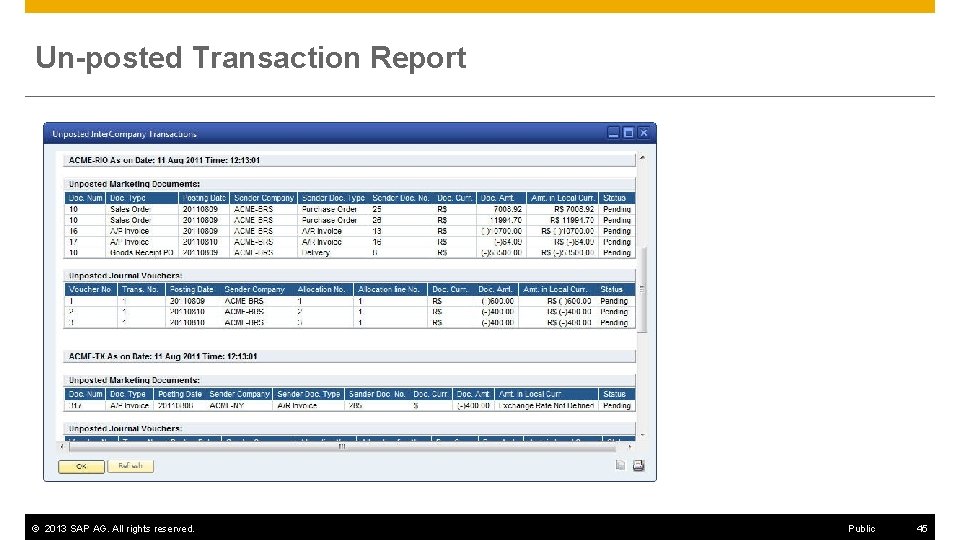Image resolution: width=960 pixels, height=540 pixels.
Task: Click the horizontal scrollbar thumb
Action: [x=343, y=447]
